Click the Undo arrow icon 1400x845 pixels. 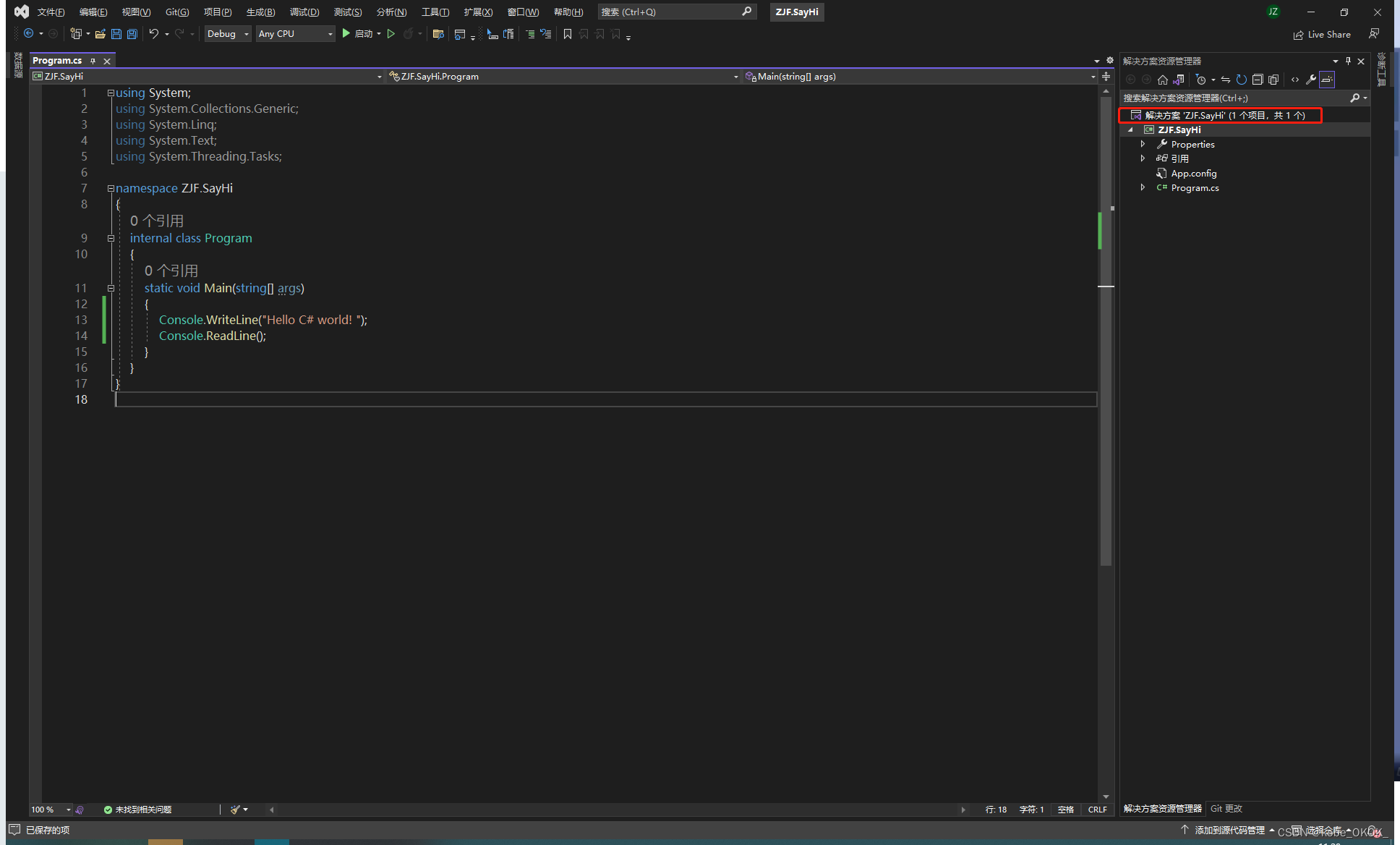point(153,34)
